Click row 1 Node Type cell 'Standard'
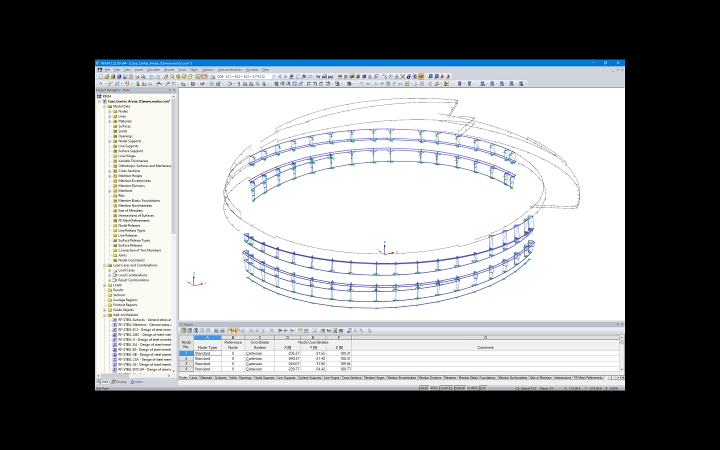 coord(208,354)
